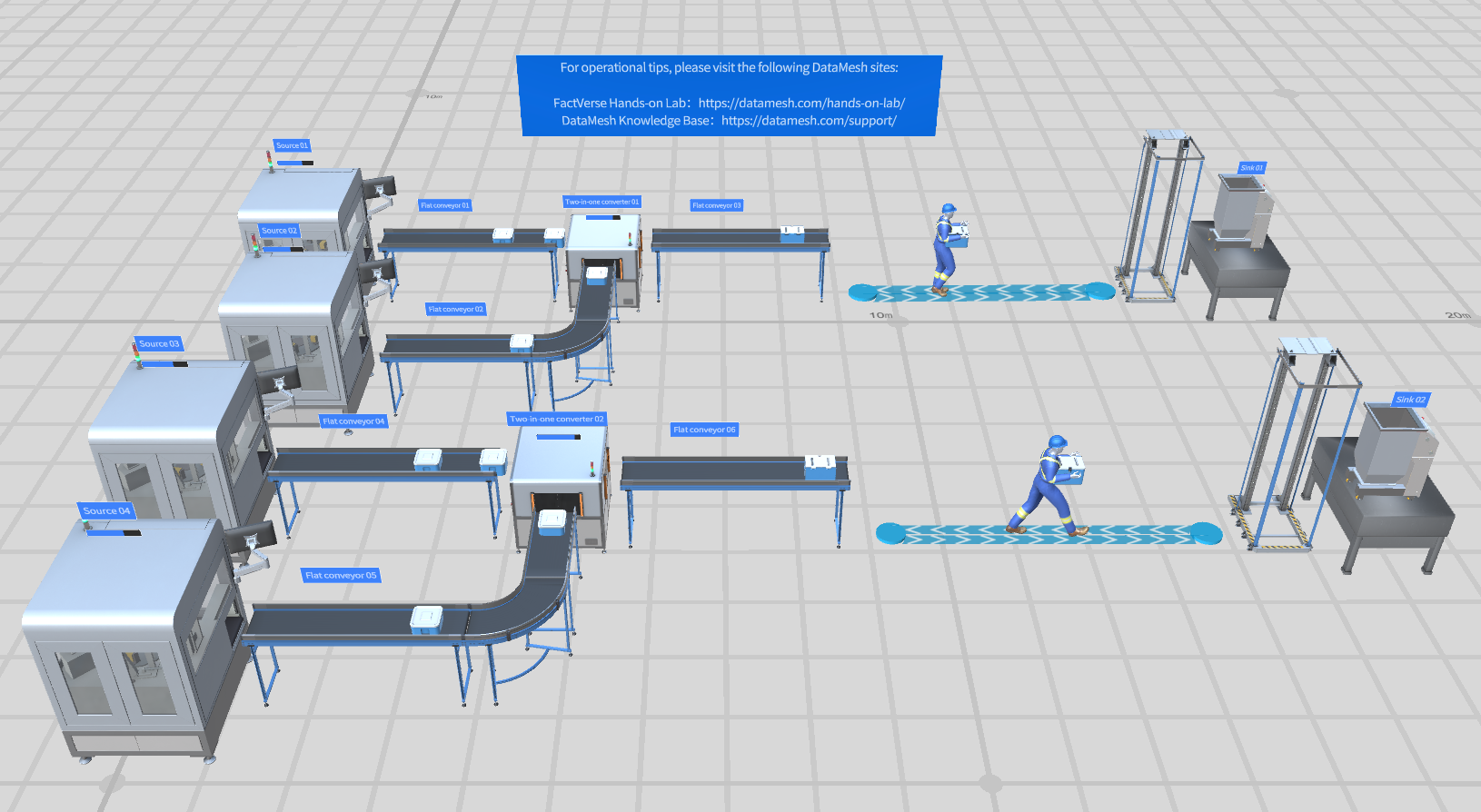Screen dimensions: 1481x812
Task: Pick the box on Flat conveyor 06
Action: [820, 467]
